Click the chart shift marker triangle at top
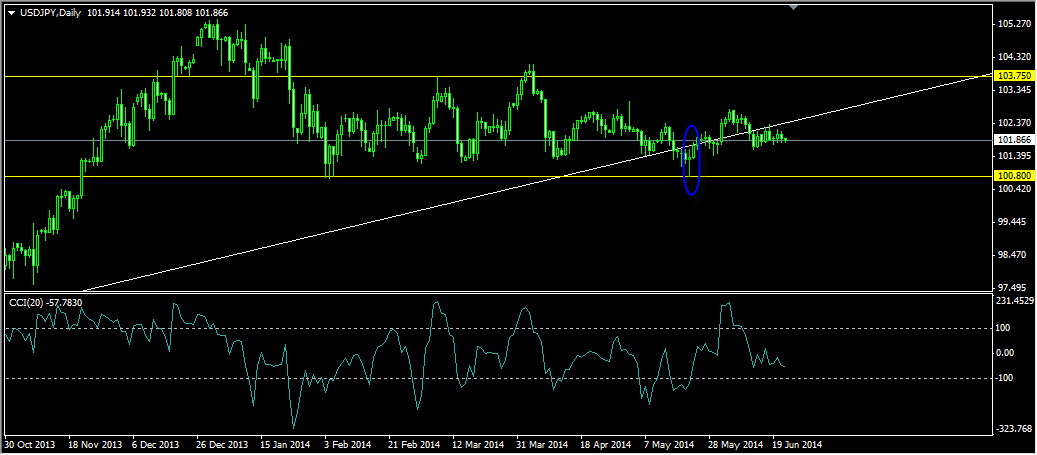The width and height of the screenshot is (1037, 455). [x=793, y=7]
